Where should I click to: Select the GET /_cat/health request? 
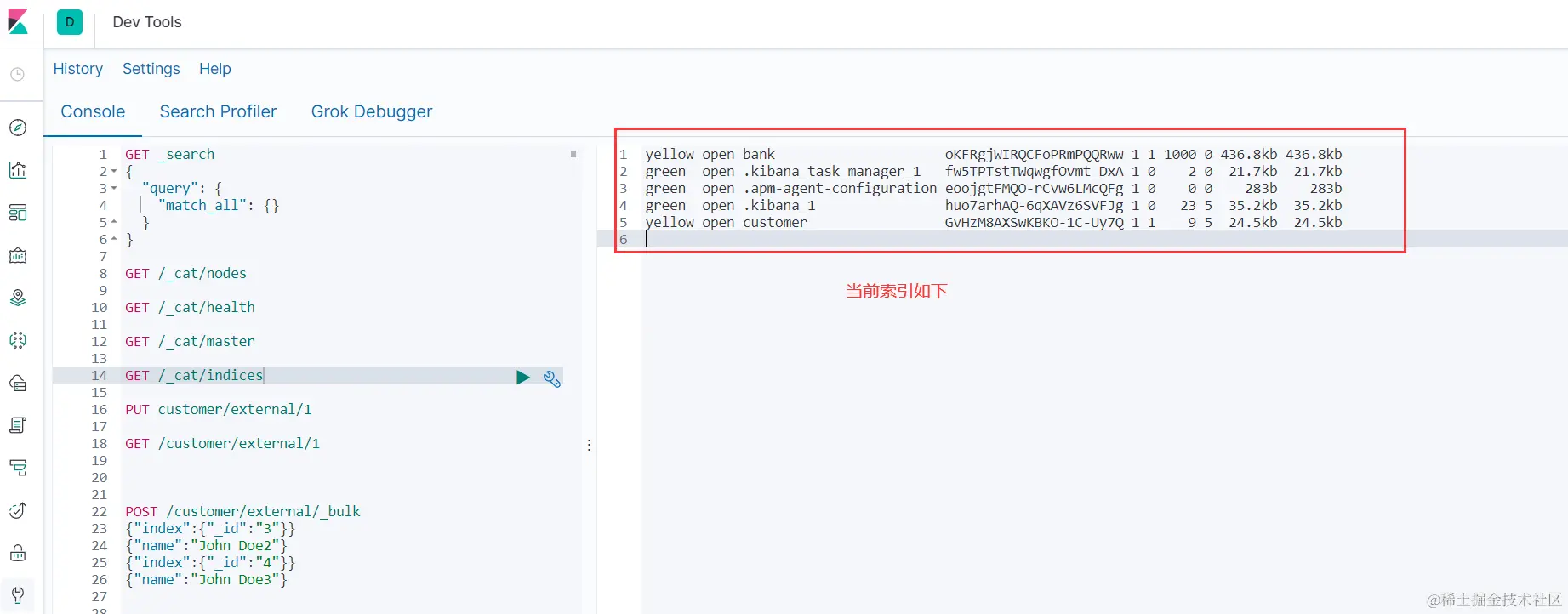(190, 308)
